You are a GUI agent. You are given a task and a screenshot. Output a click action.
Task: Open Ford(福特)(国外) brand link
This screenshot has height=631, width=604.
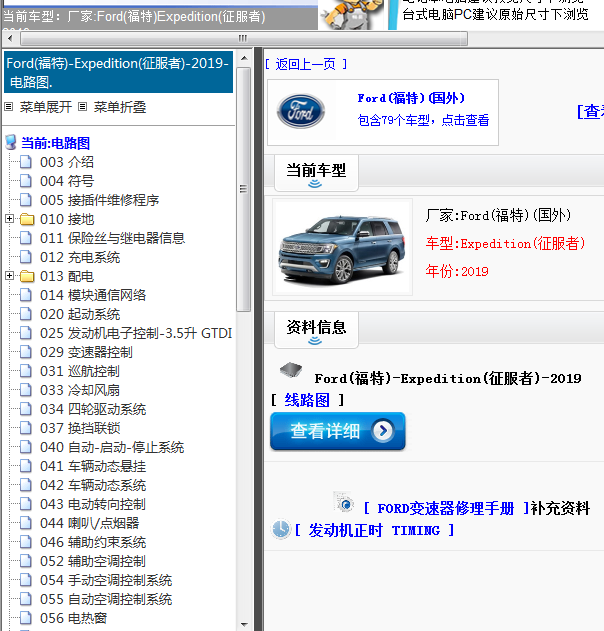[x=411, y=98]
